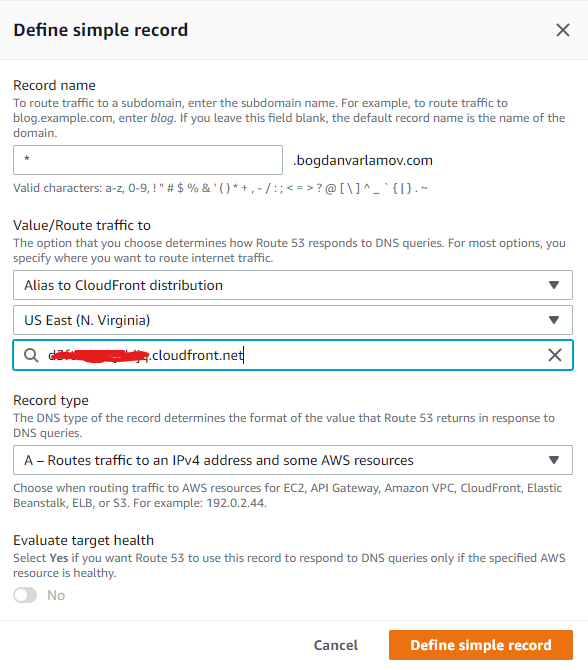
Task: Click the Value/Route traffic to label
Action: 82,225
